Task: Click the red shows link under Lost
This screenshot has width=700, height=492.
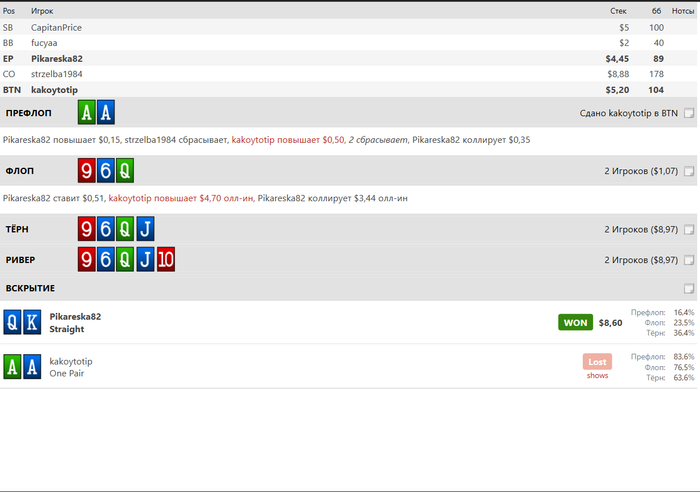Action: click(597, 375)
